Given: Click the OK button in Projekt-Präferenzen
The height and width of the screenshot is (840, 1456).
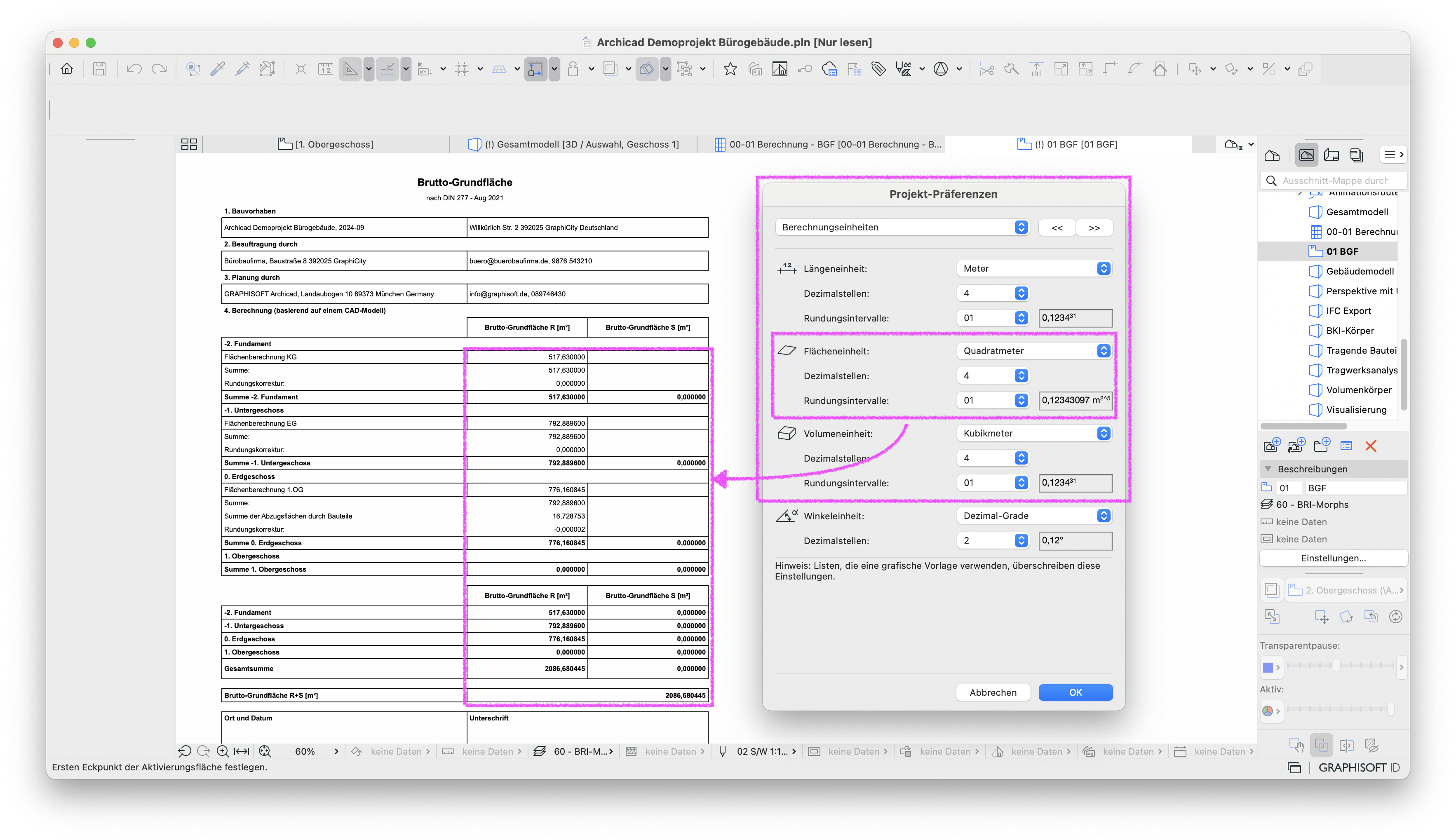Looking at the screenshot, I should (x=1075, y=692).
